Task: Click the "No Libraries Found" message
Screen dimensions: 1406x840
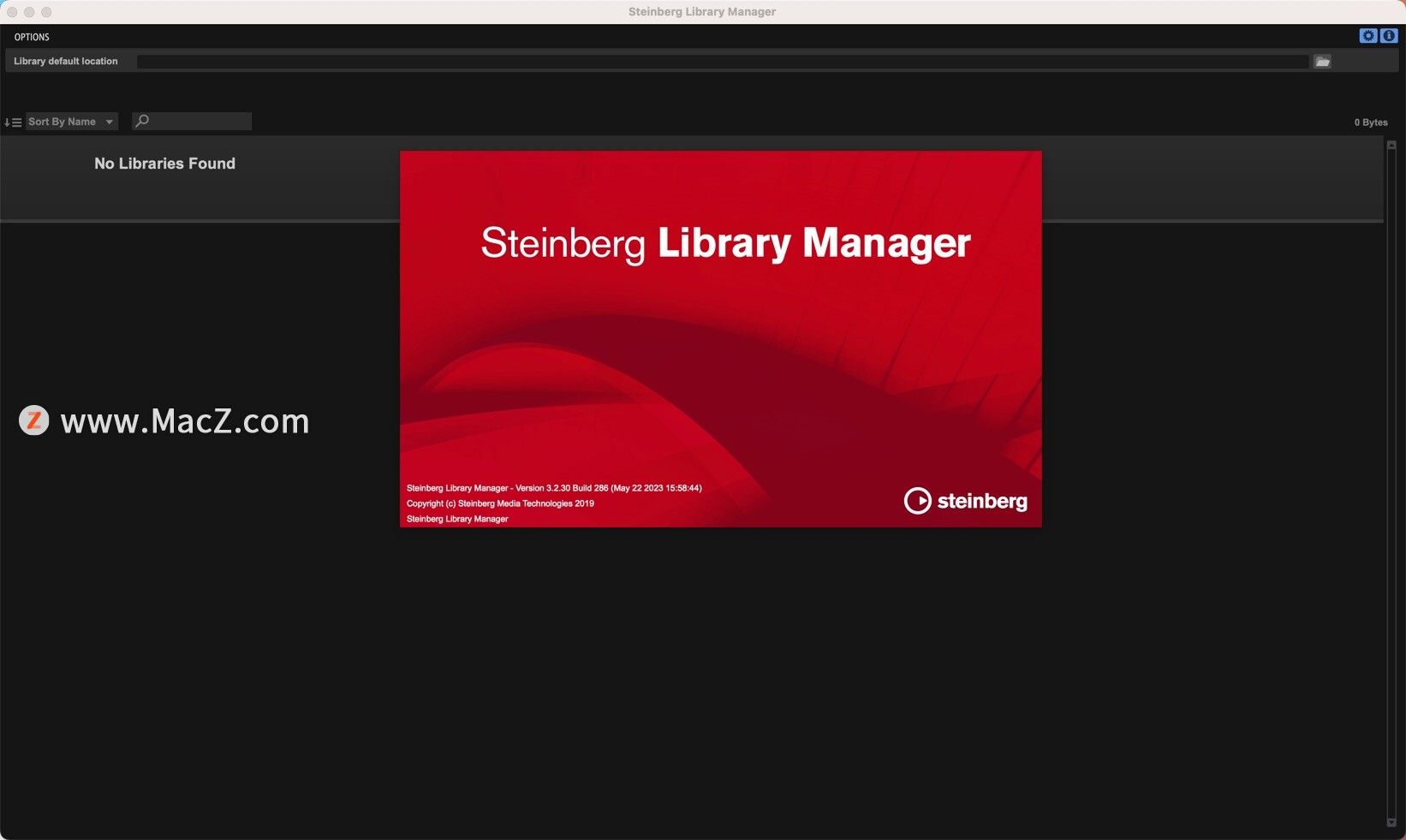Action: click(x=164, y=164)
